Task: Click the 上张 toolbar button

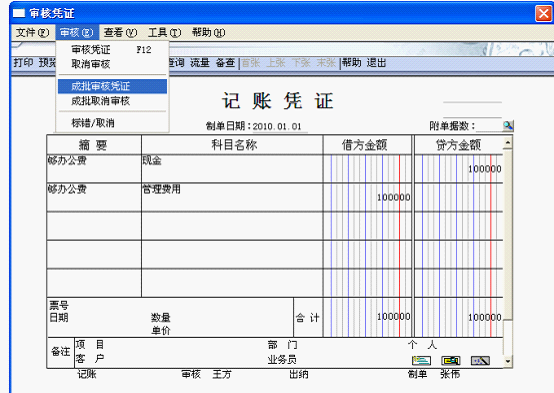Action: 276,63
